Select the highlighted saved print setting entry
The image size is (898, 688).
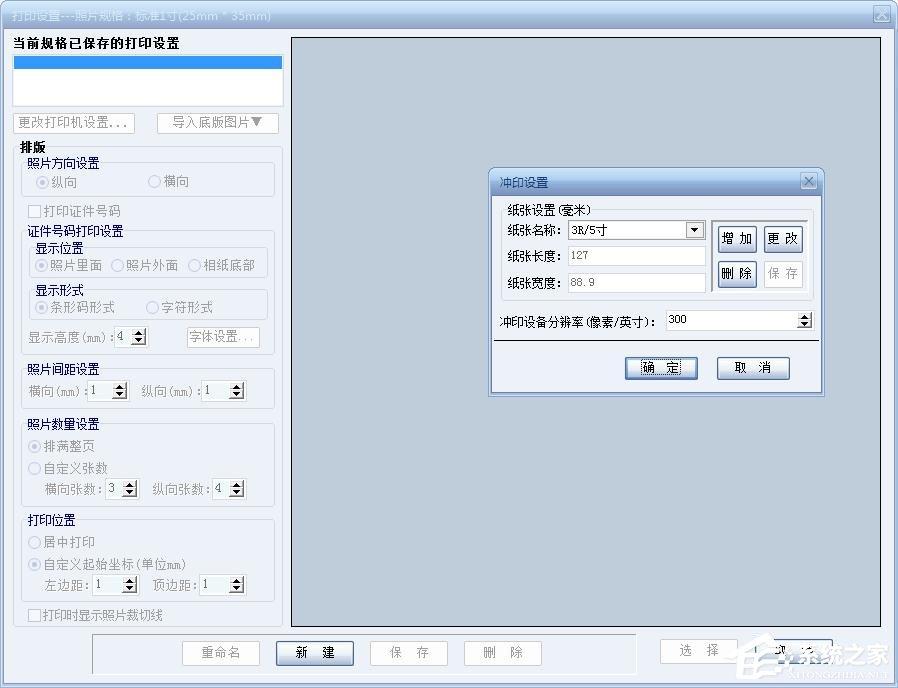tap(148, 62)
